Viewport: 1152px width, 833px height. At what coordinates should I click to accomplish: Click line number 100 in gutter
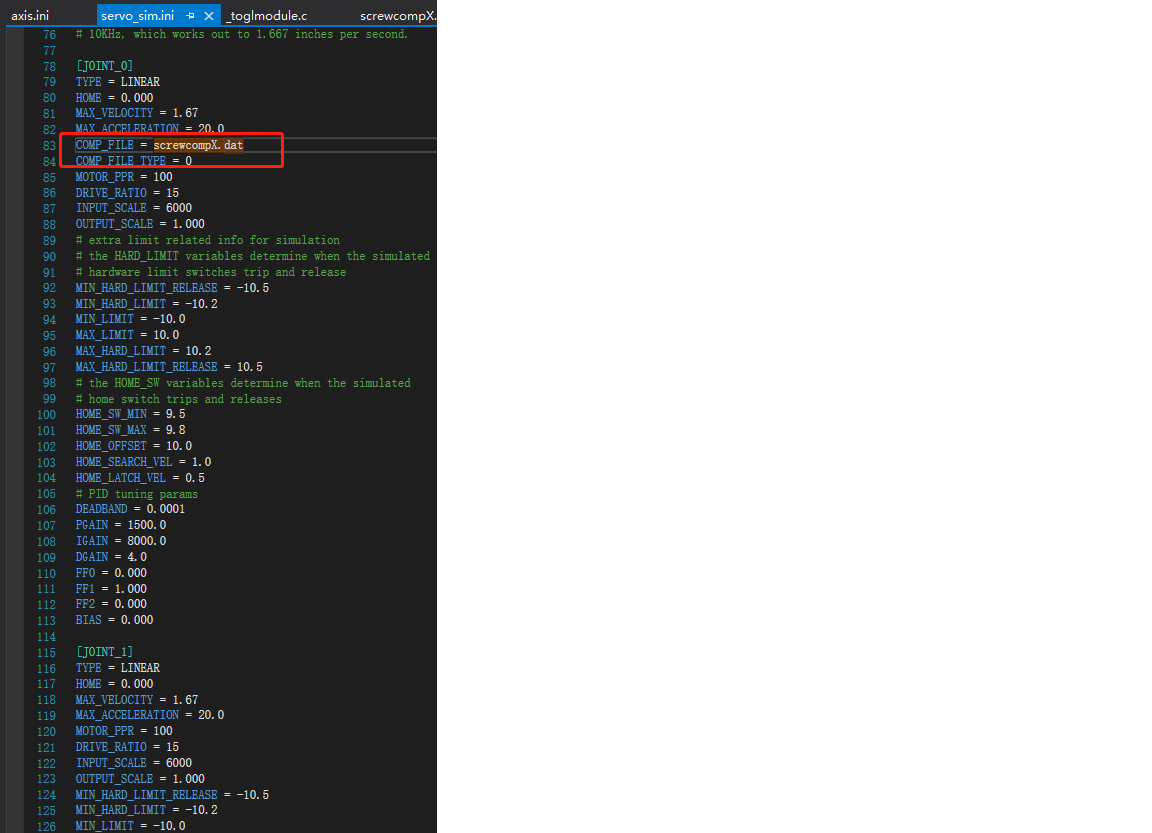point(46,414)
